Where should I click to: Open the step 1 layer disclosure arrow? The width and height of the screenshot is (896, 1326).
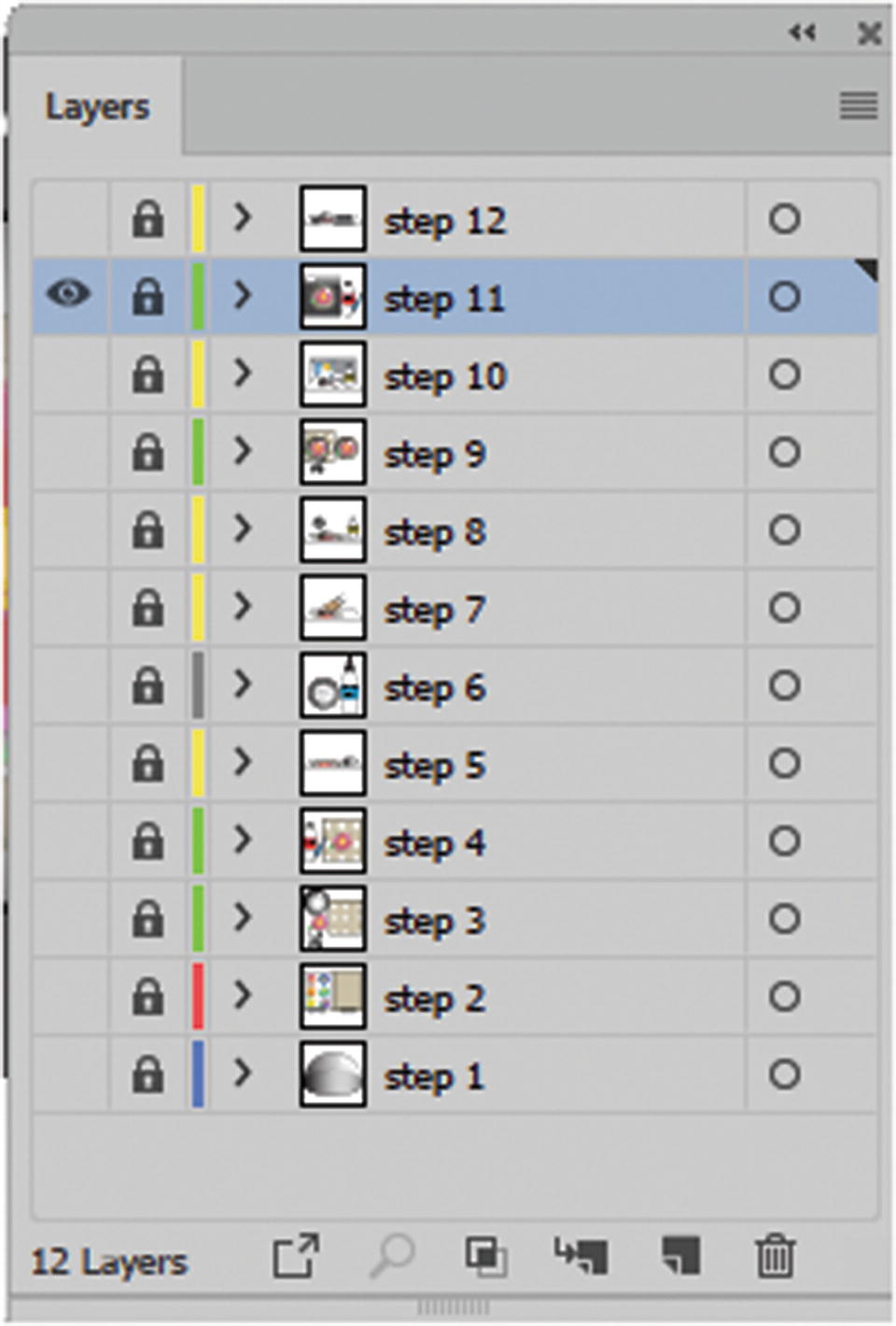pos(243,1074)
